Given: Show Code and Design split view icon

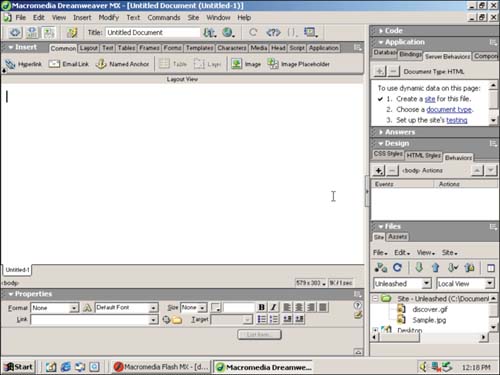Looking at the screenshot, I should click(32, 32).
